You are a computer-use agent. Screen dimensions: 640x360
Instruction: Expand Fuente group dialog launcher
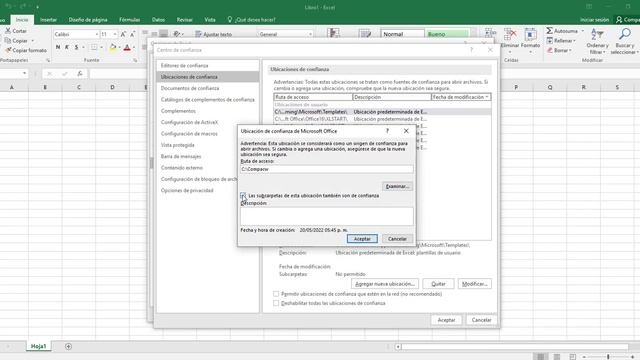click(x=135, y=60)
